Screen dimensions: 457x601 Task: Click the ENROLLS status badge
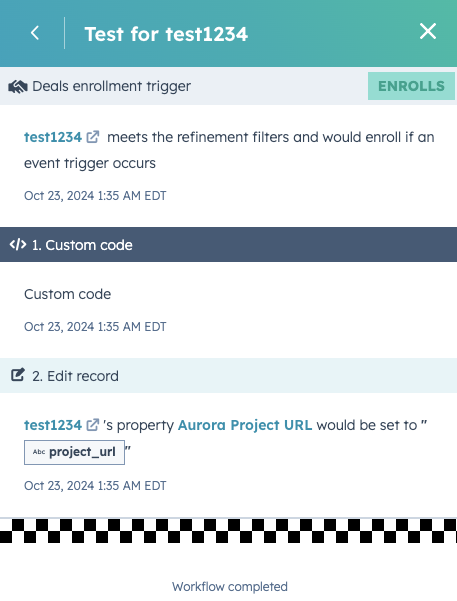pos(411,86)
